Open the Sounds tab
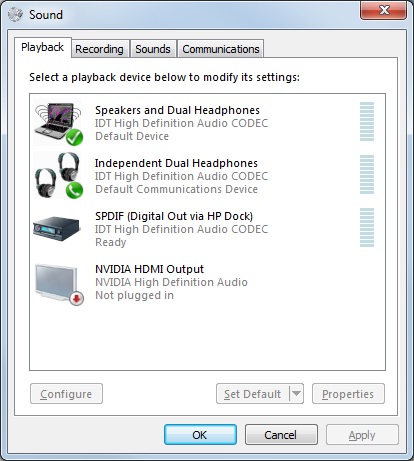Viewport: 414px width, 461px height. [x=153, y=49]
